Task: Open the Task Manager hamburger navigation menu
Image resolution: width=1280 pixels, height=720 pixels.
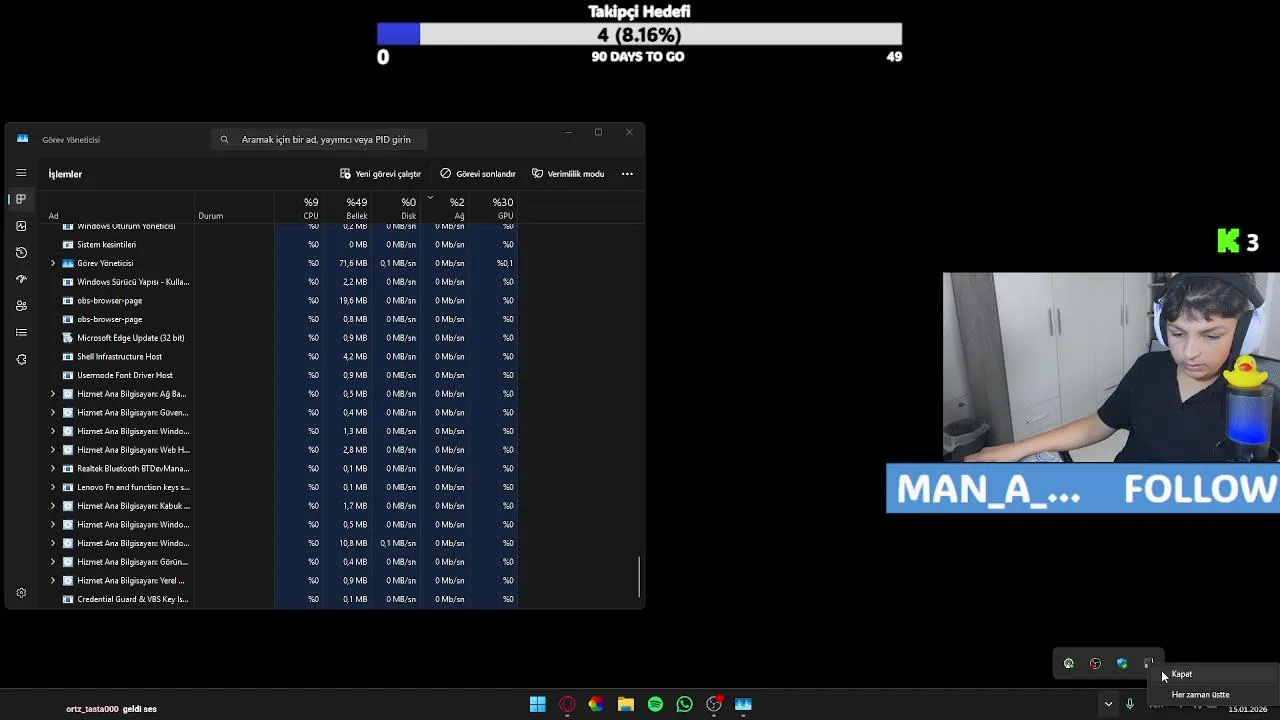Action: (x=21, y=173)
